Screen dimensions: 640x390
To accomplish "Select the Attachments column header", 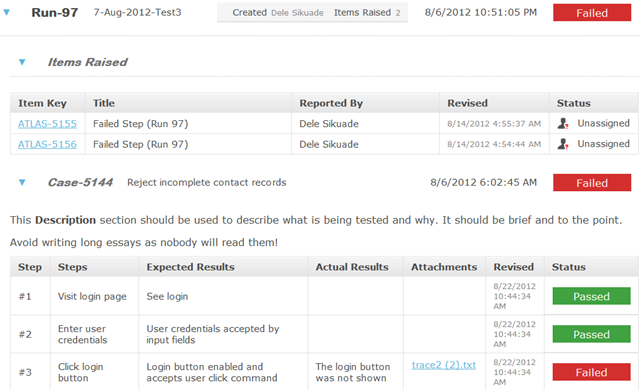I will point(444,267).
